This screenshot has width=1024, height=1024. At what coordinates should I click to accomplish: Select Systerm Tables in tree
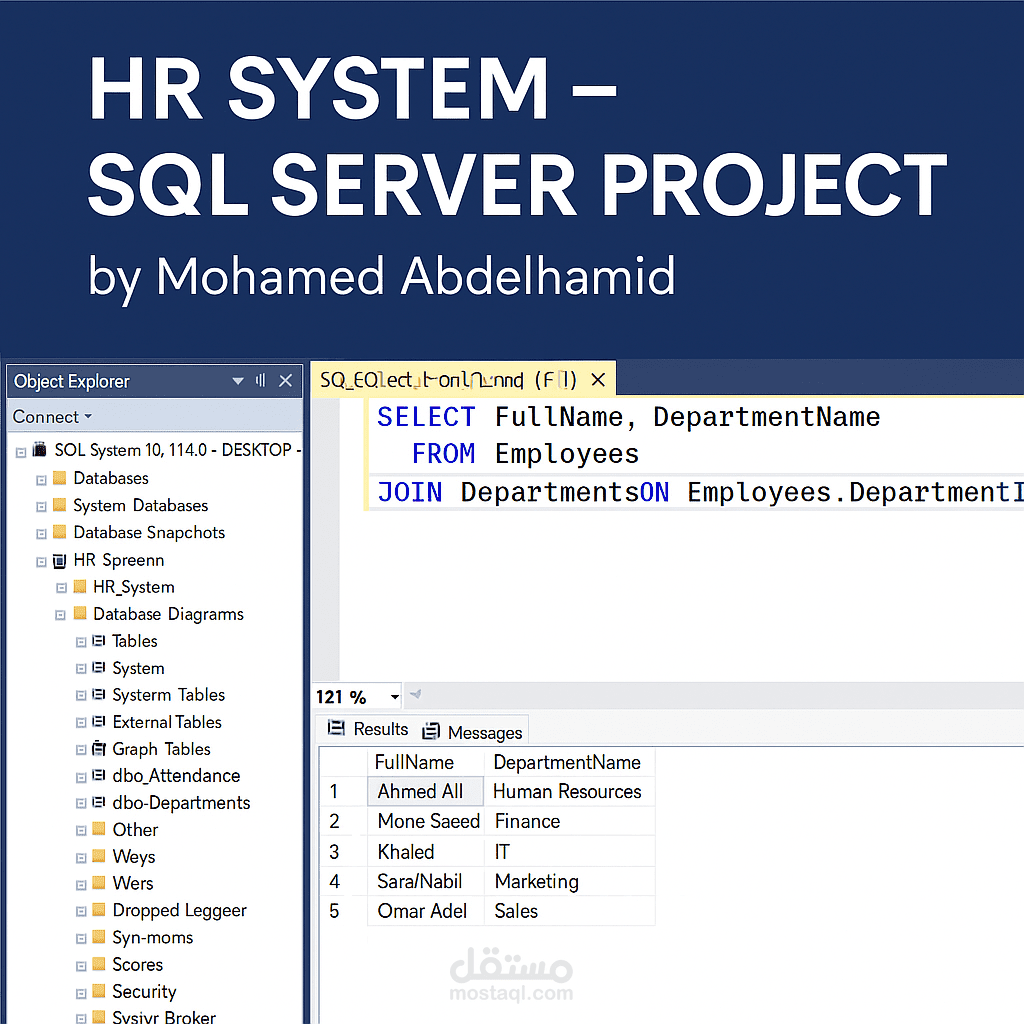click(168, 694)
